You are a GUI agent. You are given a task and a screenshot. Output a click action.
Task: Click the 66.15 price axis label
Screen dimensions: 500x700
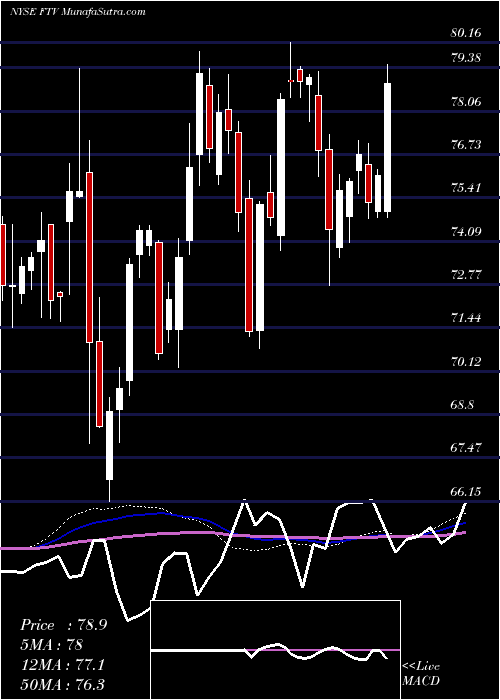point(467,492)
